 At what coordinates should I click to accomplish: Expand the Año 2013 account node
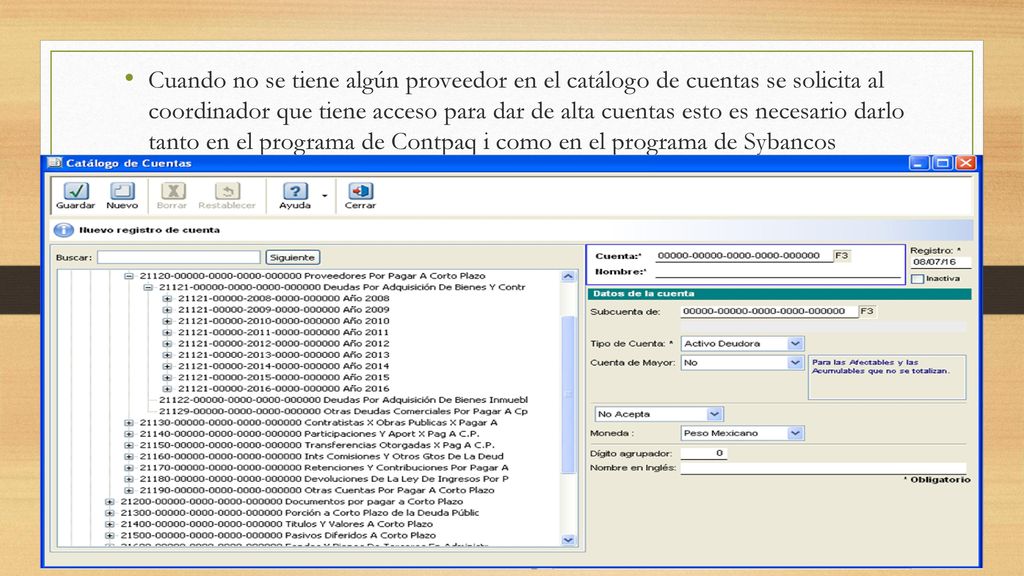pos(167,355)
